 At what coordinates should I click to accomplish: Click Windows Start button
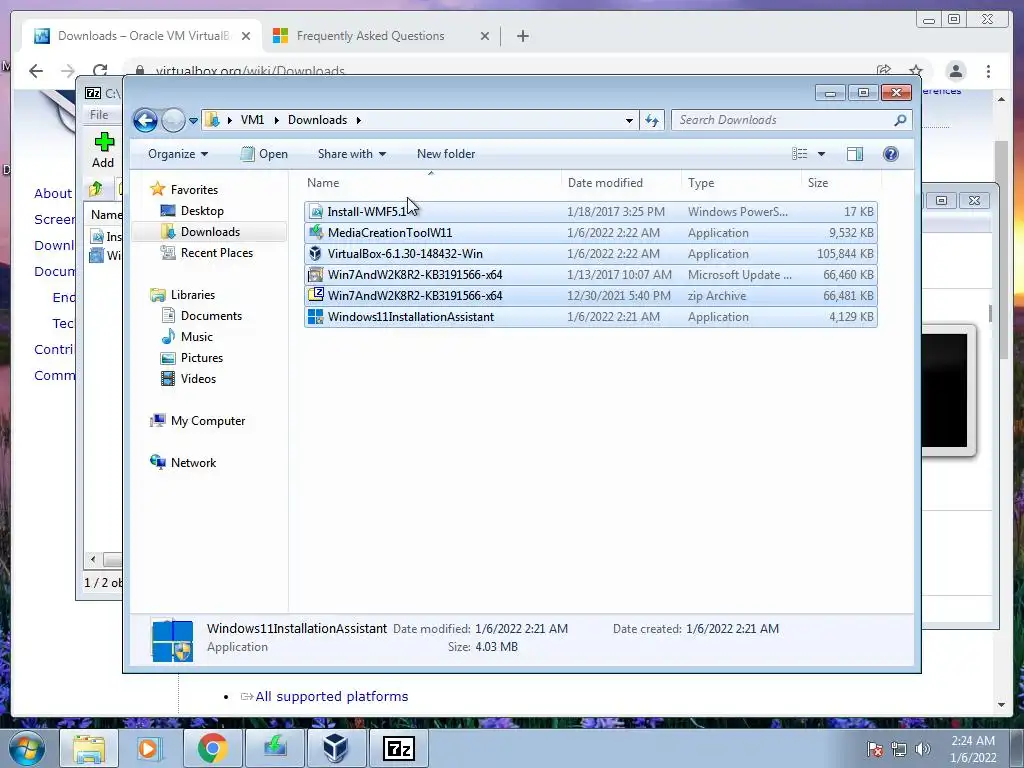pos(25,748)
